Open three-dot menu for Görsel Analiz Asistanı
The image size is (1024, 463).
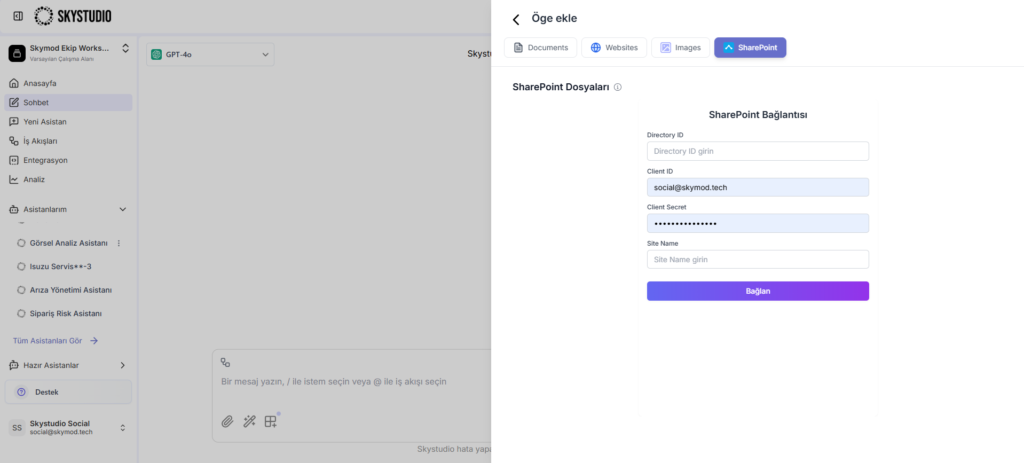click(x=119, y=243)
